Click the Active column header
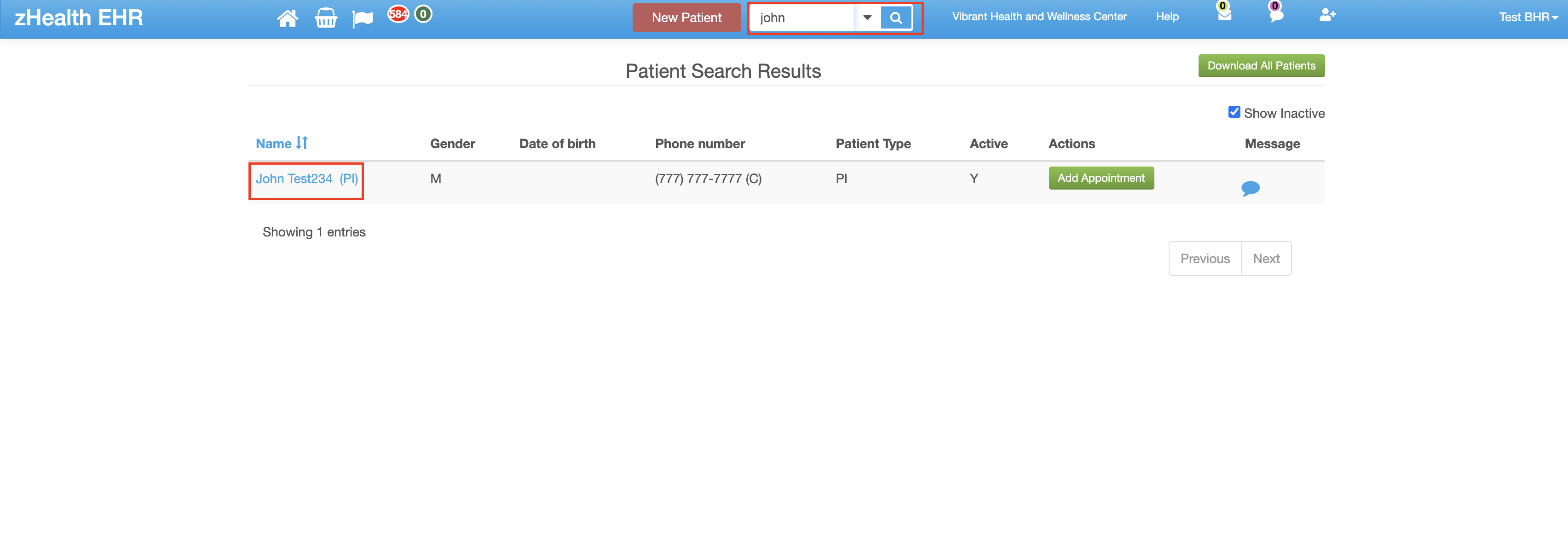The width and height of the screenshot is (1568, 552). coord(989,144)
